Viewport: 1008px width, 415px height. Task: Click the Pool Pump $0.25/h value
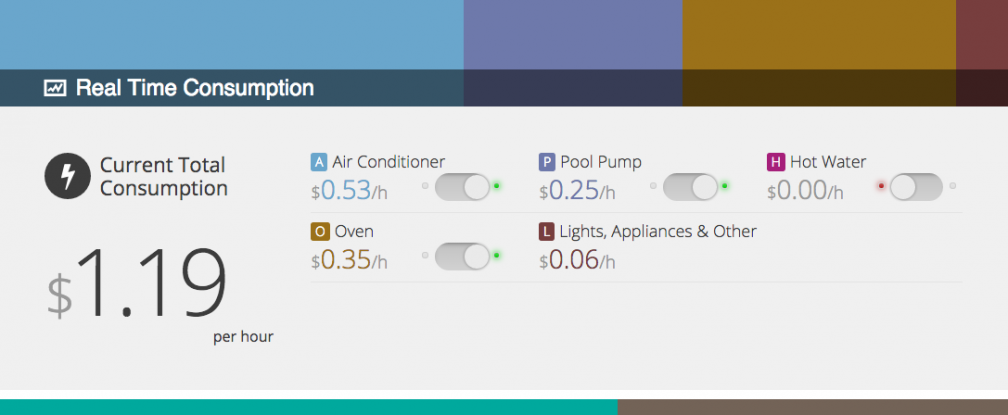[577, 191]
